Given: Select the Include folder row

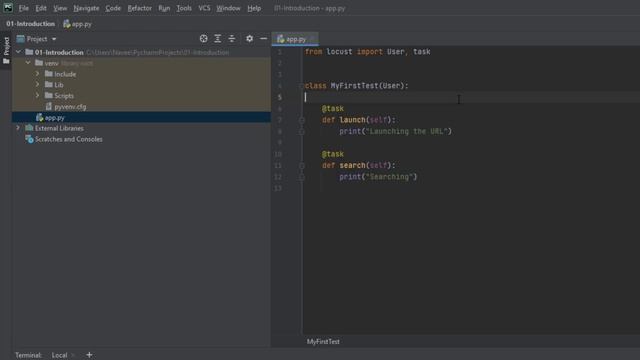Looking at the screenshot, I should (141, 74).
